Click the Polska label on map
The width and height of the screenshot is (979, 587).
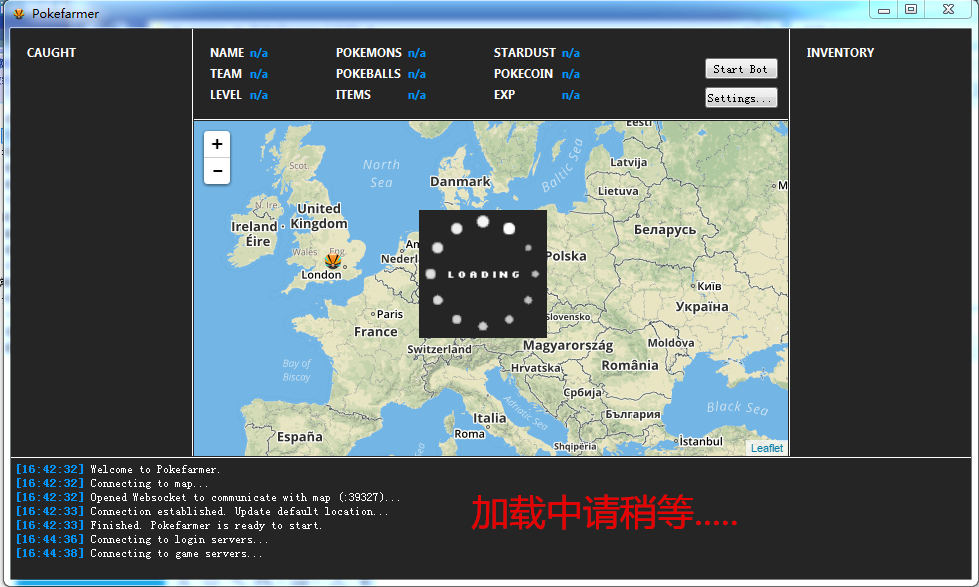566,256
